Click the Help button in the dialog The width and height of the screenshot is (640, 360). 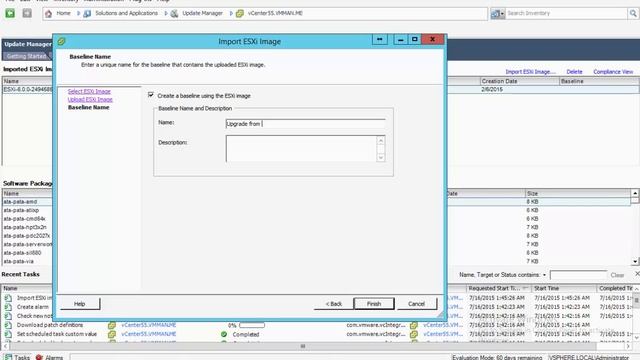(80, 304)
